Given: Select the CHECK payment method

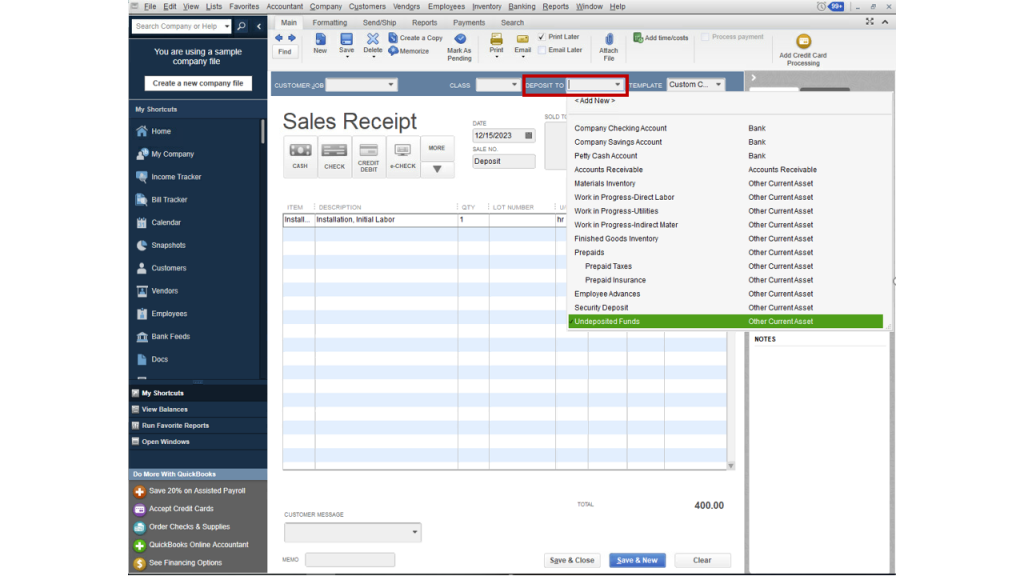Looking at the screenshot, I should click(334, 156).
